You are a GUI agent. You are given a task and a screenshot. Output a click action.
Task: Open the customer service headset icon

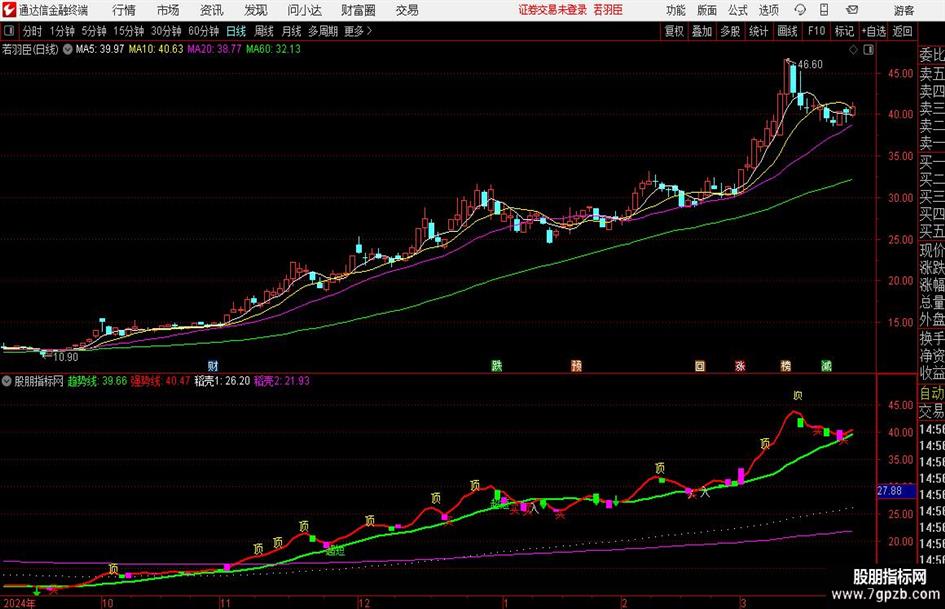[800, 10]
